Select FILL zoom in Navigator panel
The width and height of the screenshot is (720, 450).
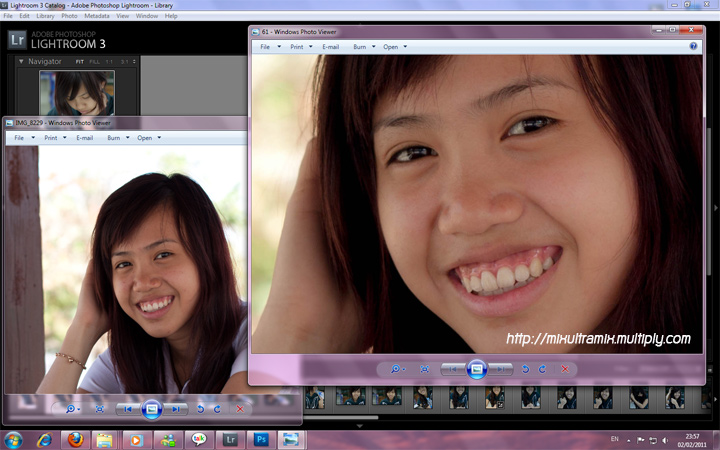coord(94,62)
